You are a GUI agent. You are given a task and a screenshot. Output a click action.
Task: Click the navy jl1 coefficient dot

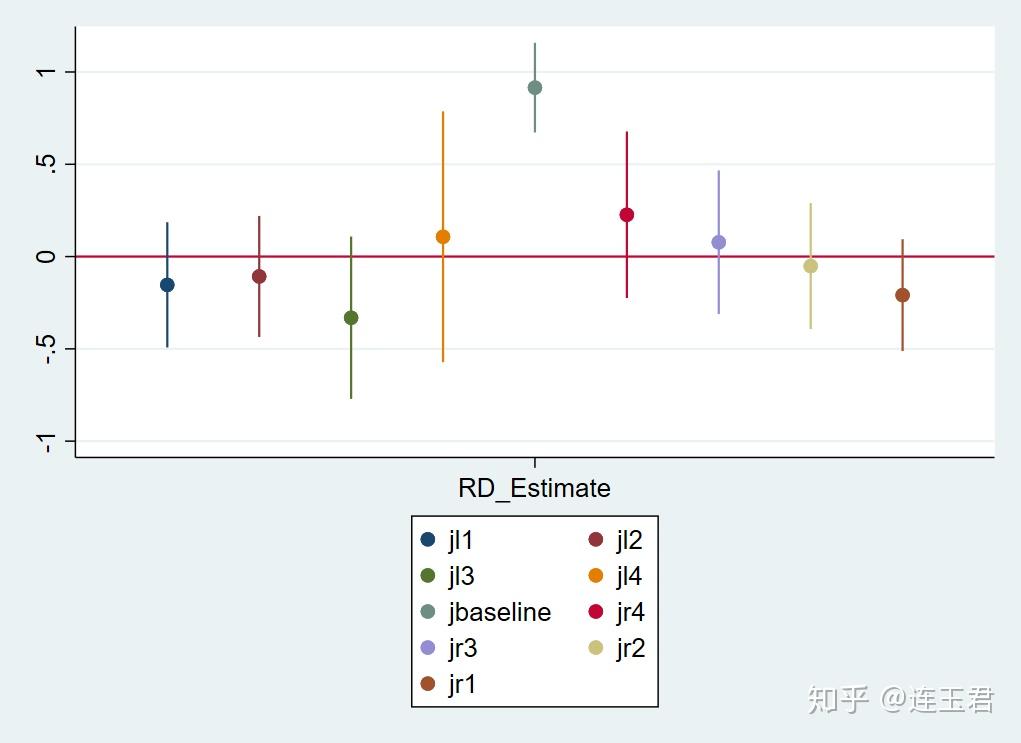coord(167,285)
